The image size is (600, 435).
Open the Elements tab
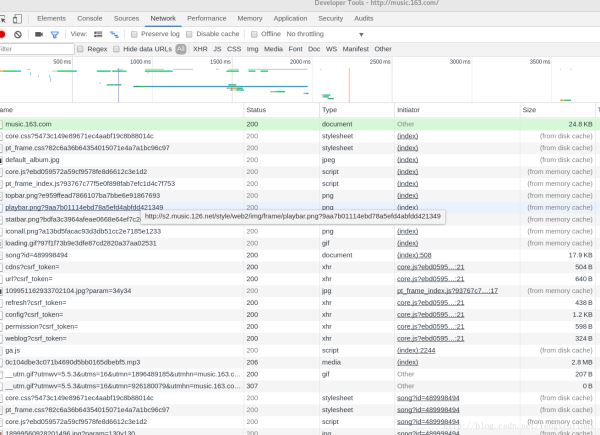(x=51, y=18)
